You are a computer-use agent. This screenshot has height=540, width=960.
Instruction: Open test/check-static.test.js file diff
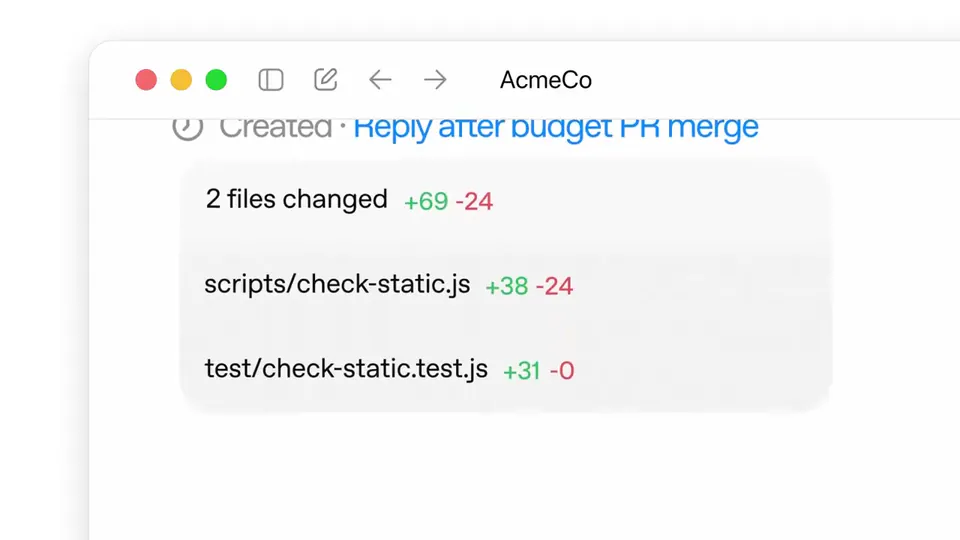click(506, 369)
